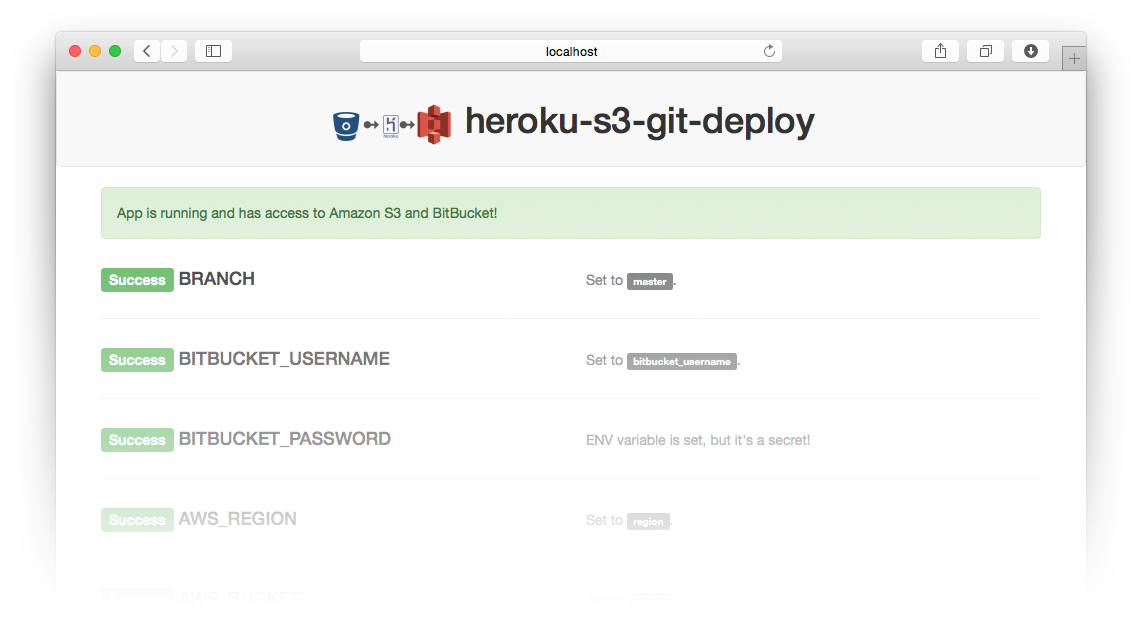Go forward with the Safari forward arrow

174,51
